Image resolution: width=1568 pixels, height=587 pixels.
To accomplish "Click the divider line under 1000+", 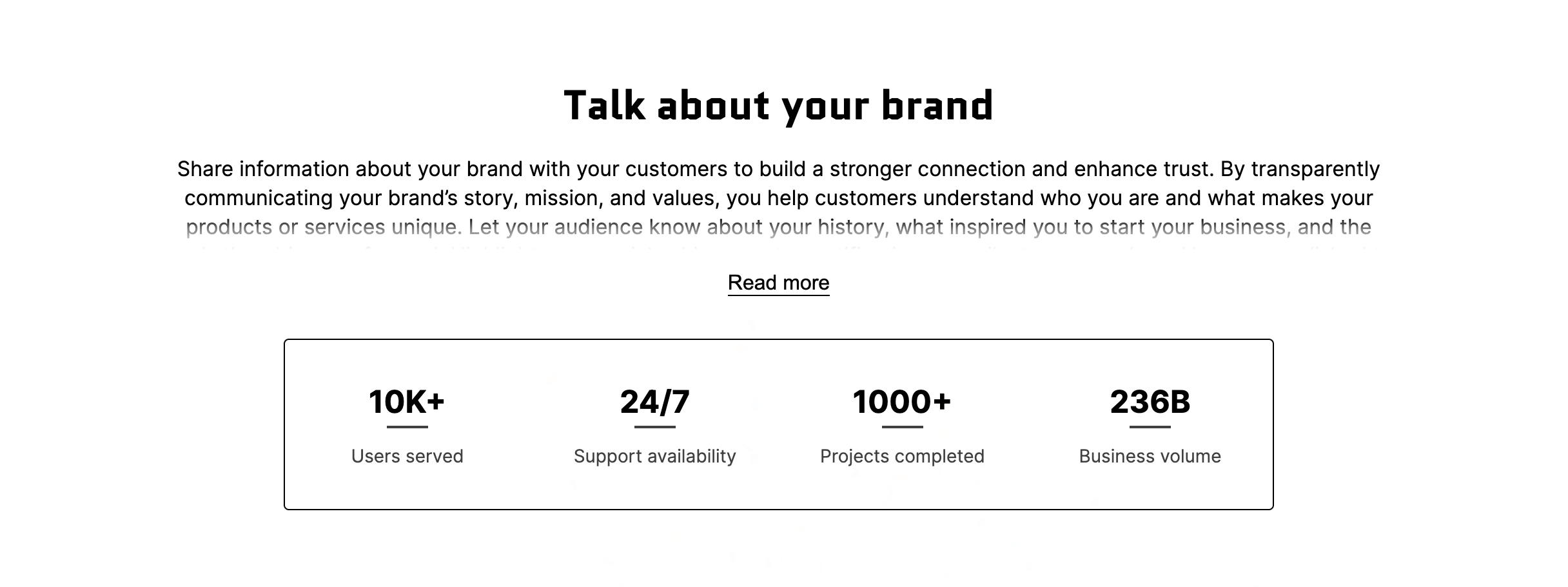I will click(902, 427).
